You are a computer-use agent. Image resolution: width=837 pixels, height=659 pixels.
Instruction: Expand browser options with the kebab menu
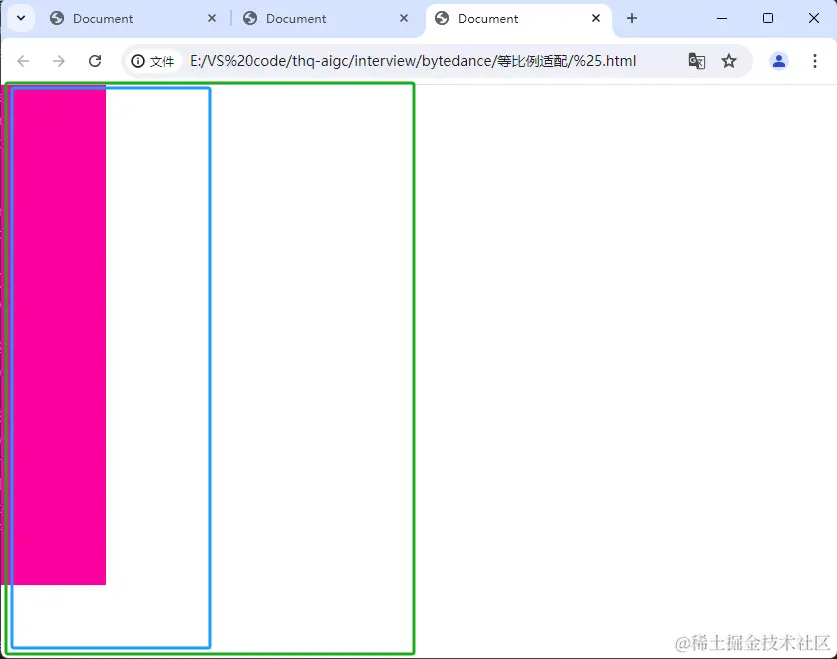tap(816, 61)
